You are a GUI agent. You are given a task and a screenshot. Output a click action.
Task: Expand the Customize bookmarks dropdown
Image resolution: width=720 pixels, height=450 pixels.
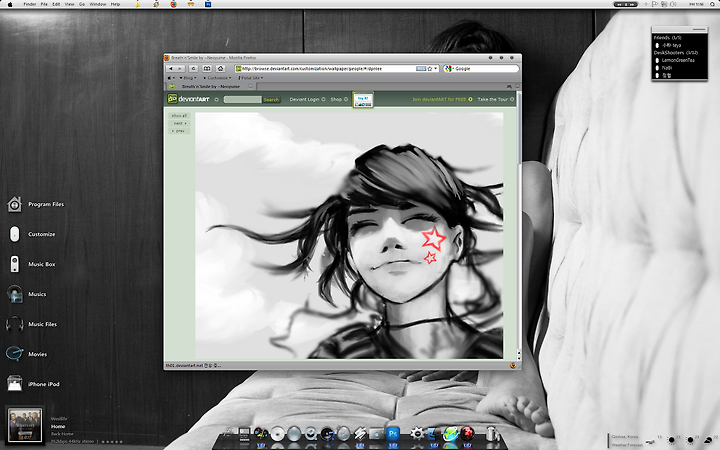pyautogui.click(x=217, y=78)
